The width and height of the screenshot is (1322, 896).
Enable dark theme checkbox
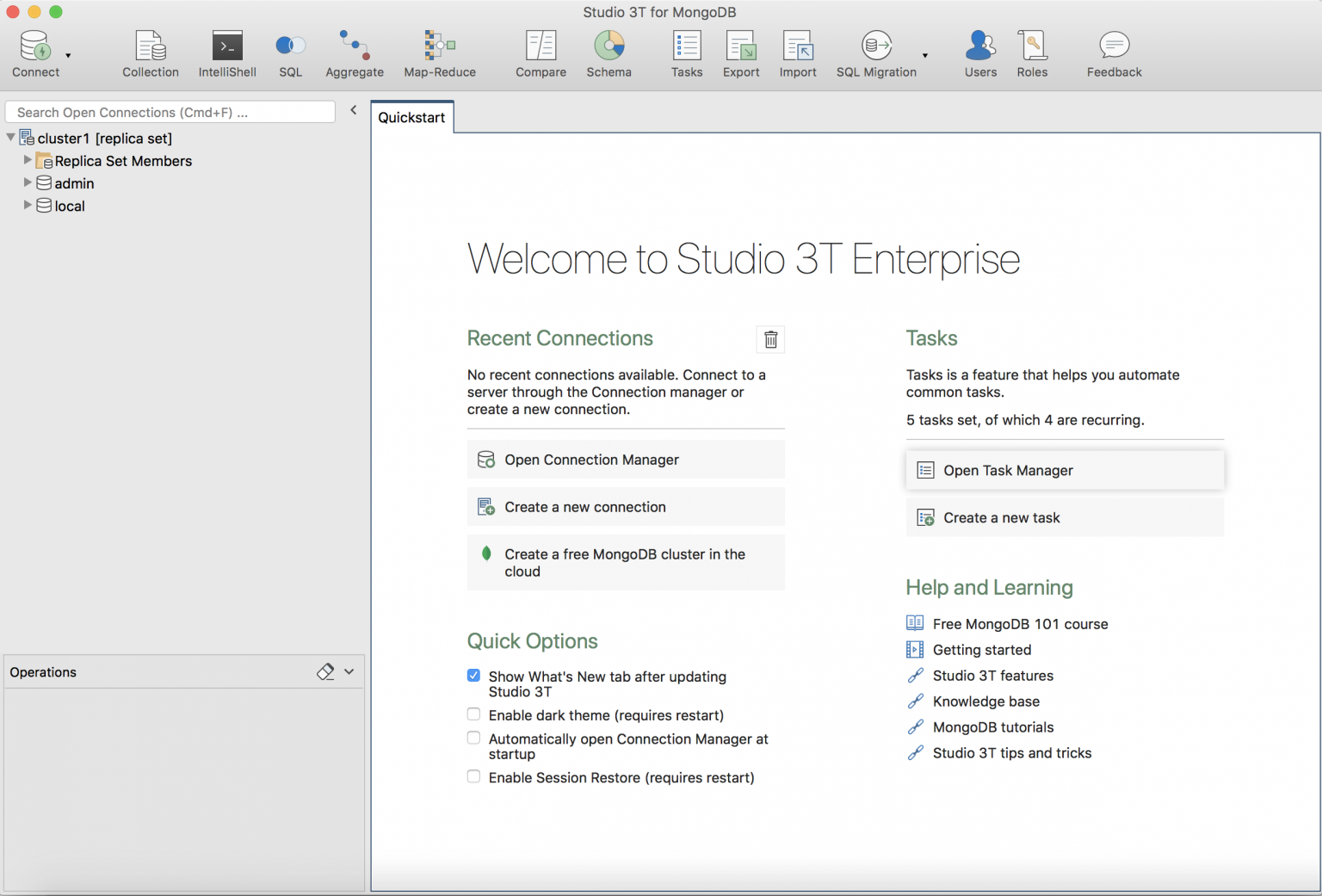tap(473, 714)
